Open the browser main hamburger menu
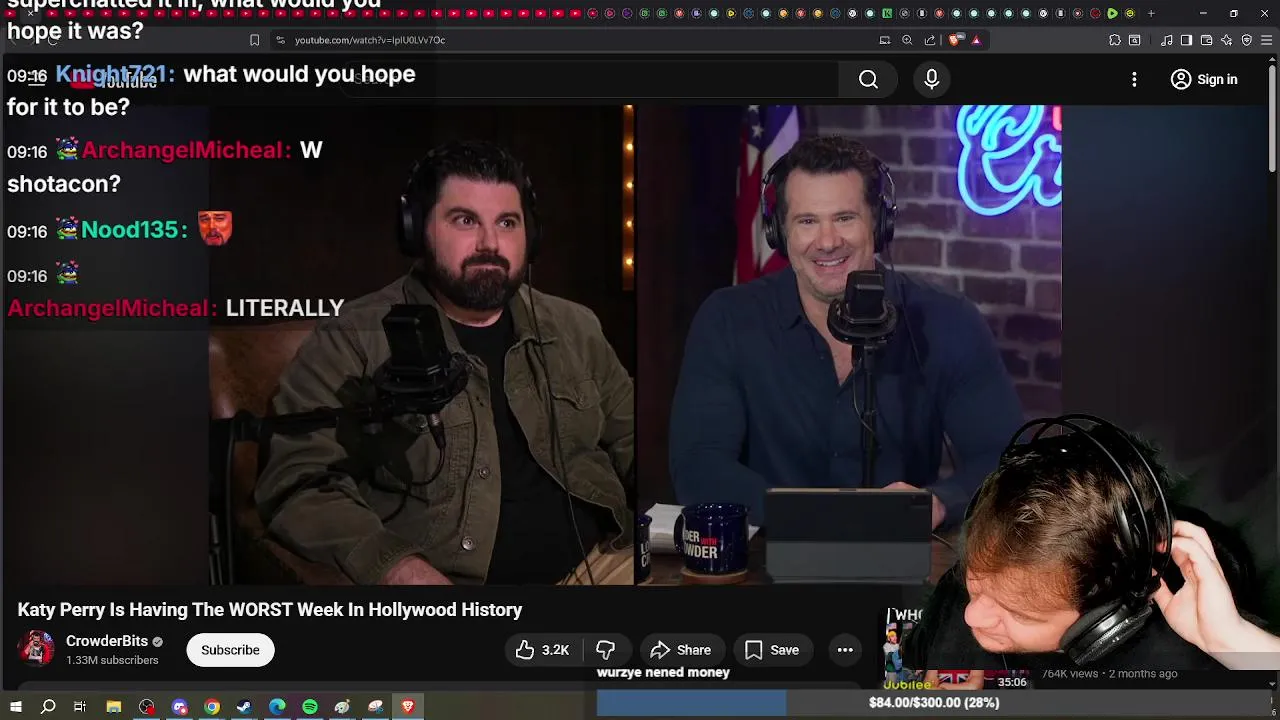1280x720 pixels. [x=1267, y=40]
